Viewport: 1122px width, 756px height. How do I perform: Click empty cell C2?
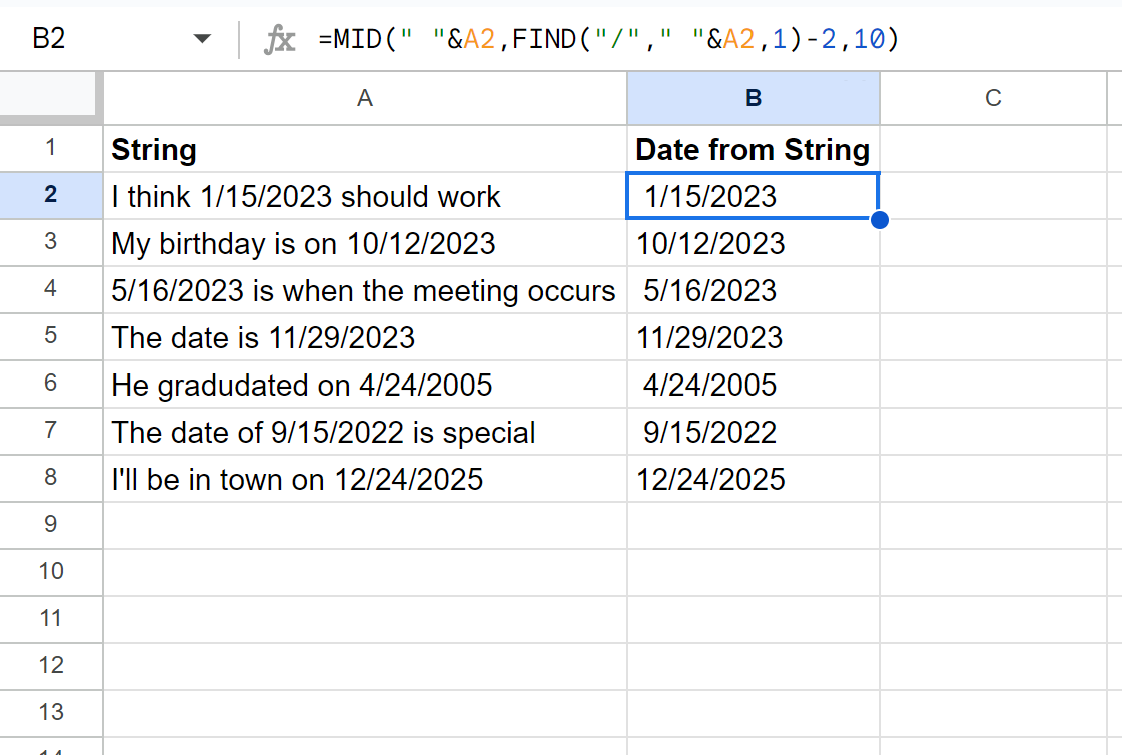click(x=993, y=195)
